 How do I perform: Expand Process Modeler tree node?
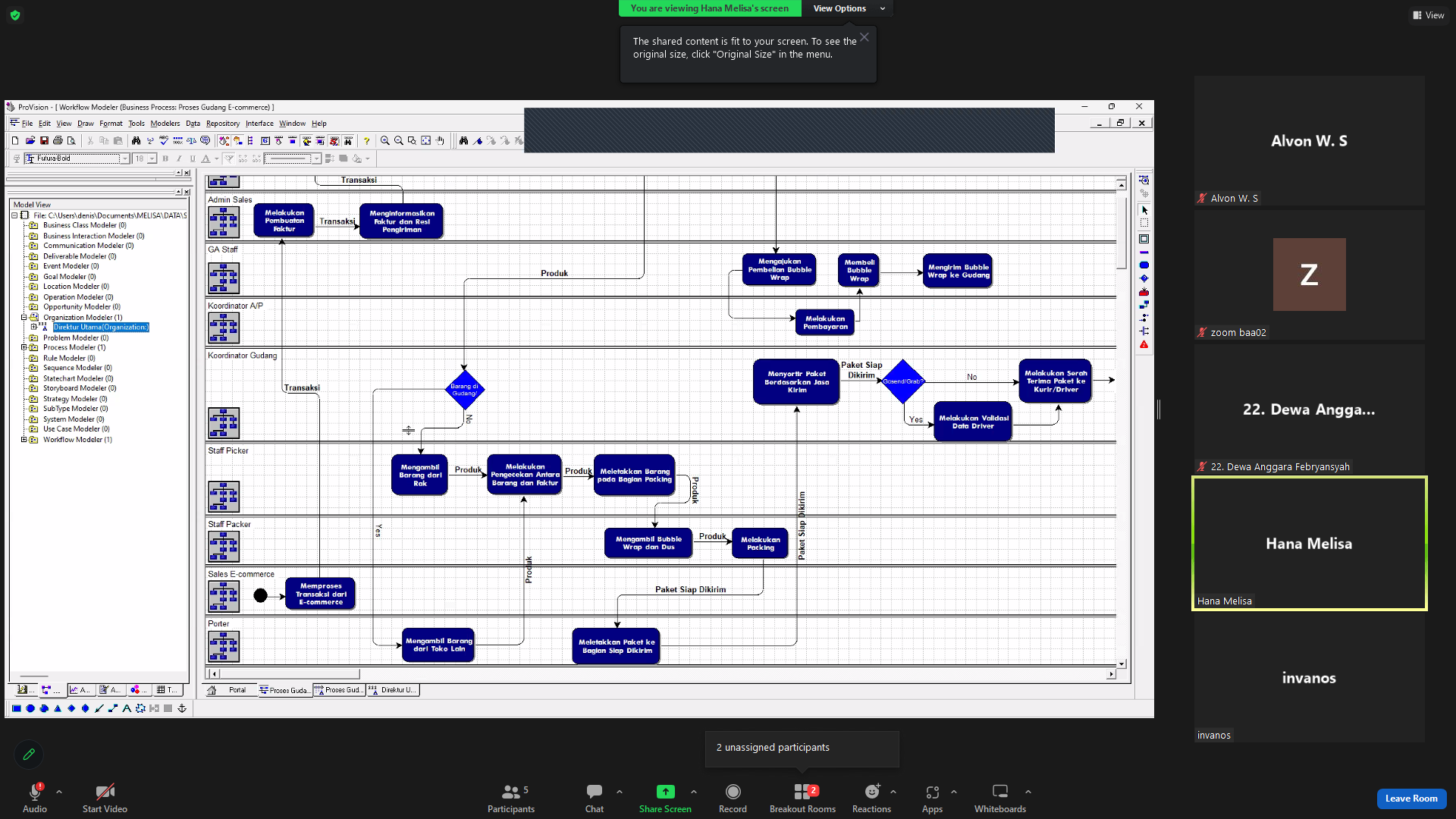24,348
